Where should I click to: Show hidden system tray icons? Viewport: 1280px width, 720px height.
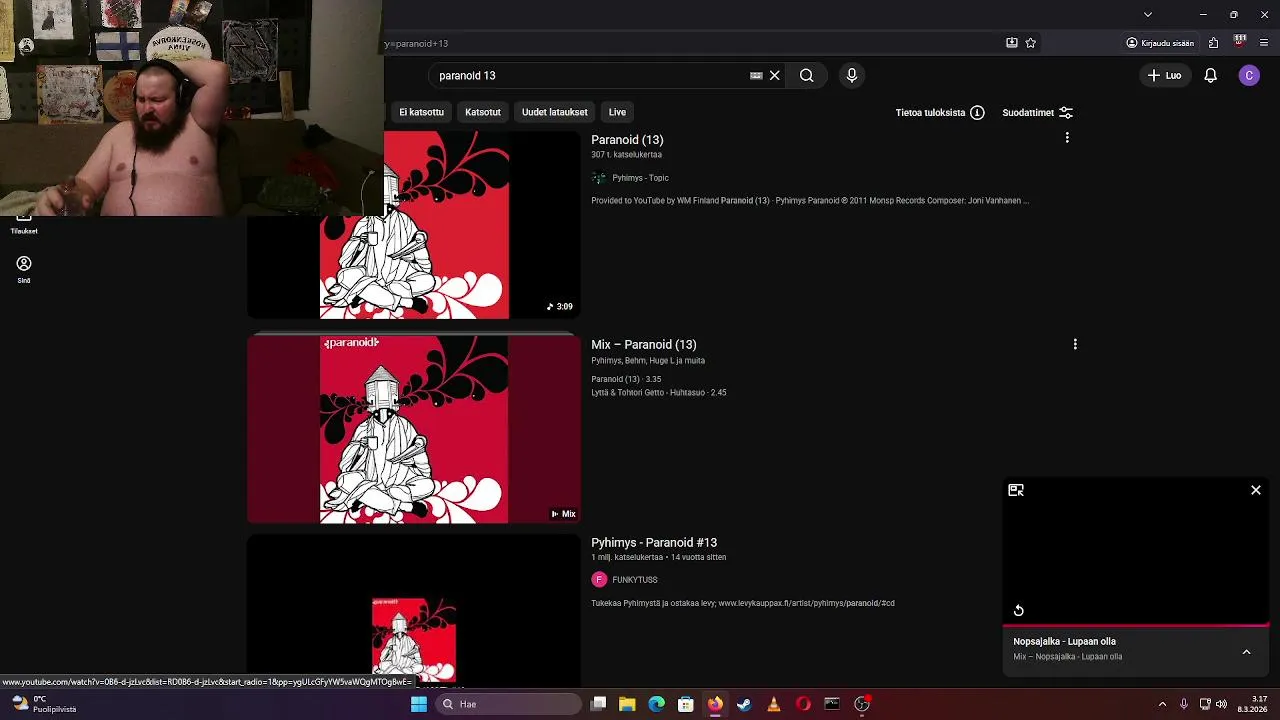(1162, 704)
